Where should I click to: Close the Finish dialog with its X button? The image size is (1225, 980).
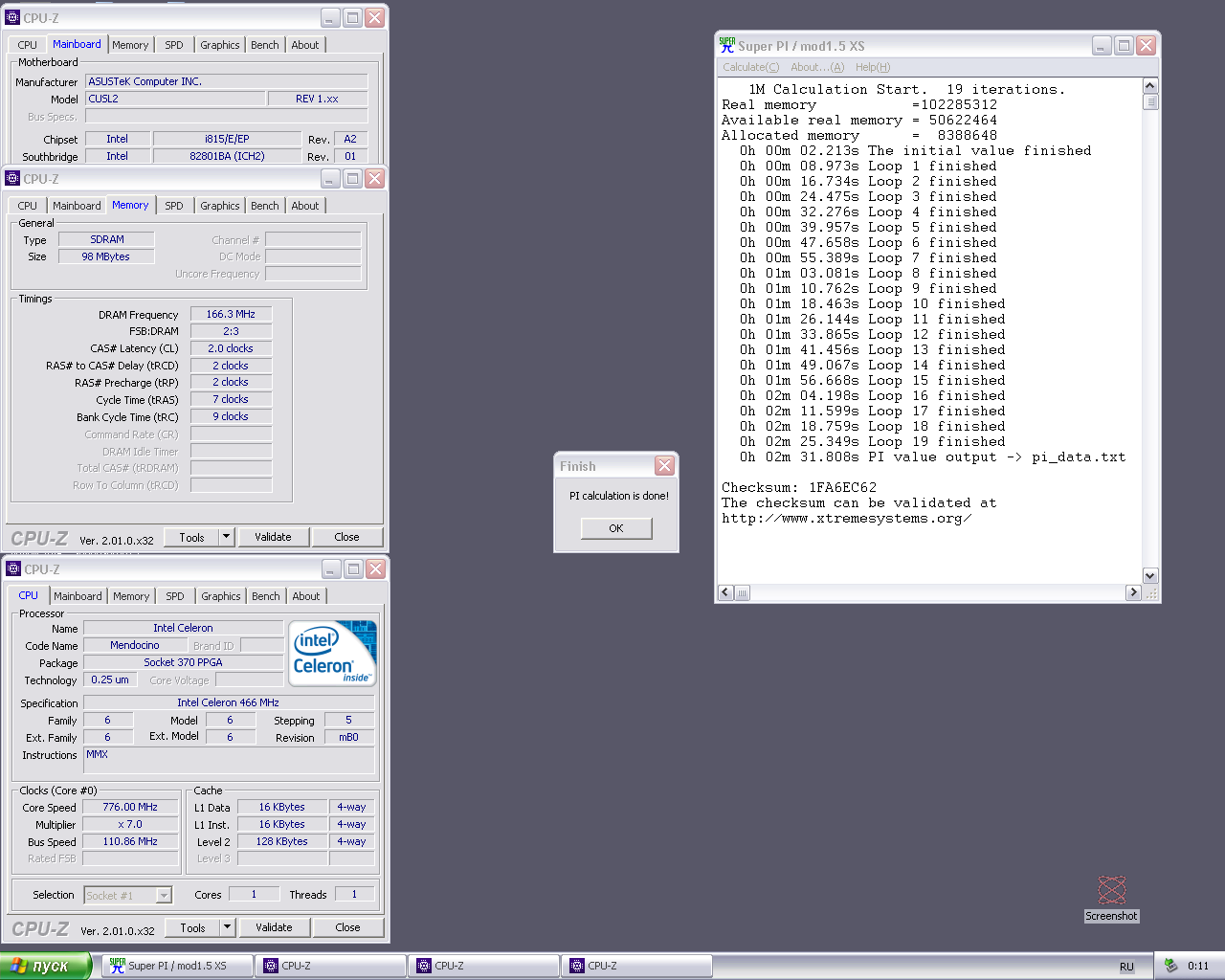(664, 465)
